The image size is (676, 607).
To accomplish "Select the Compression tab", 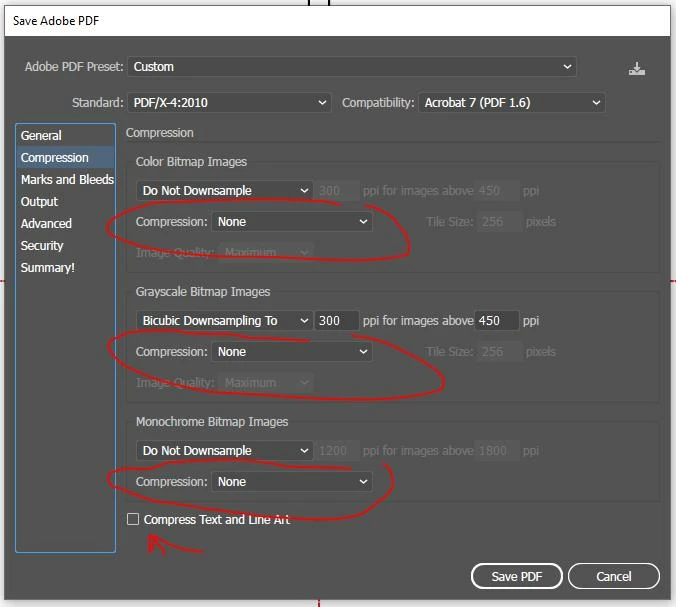I will coord(65,157).
